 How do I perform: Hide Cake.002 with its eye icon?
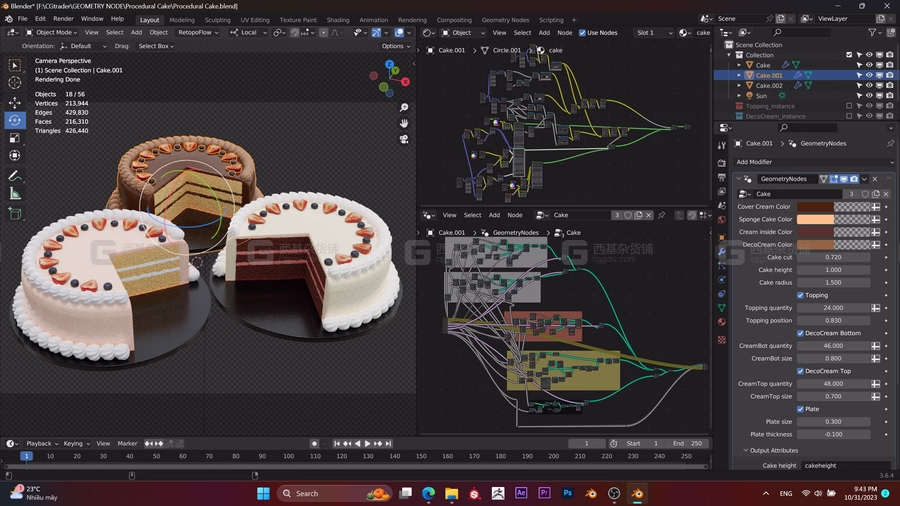(869, 85)
